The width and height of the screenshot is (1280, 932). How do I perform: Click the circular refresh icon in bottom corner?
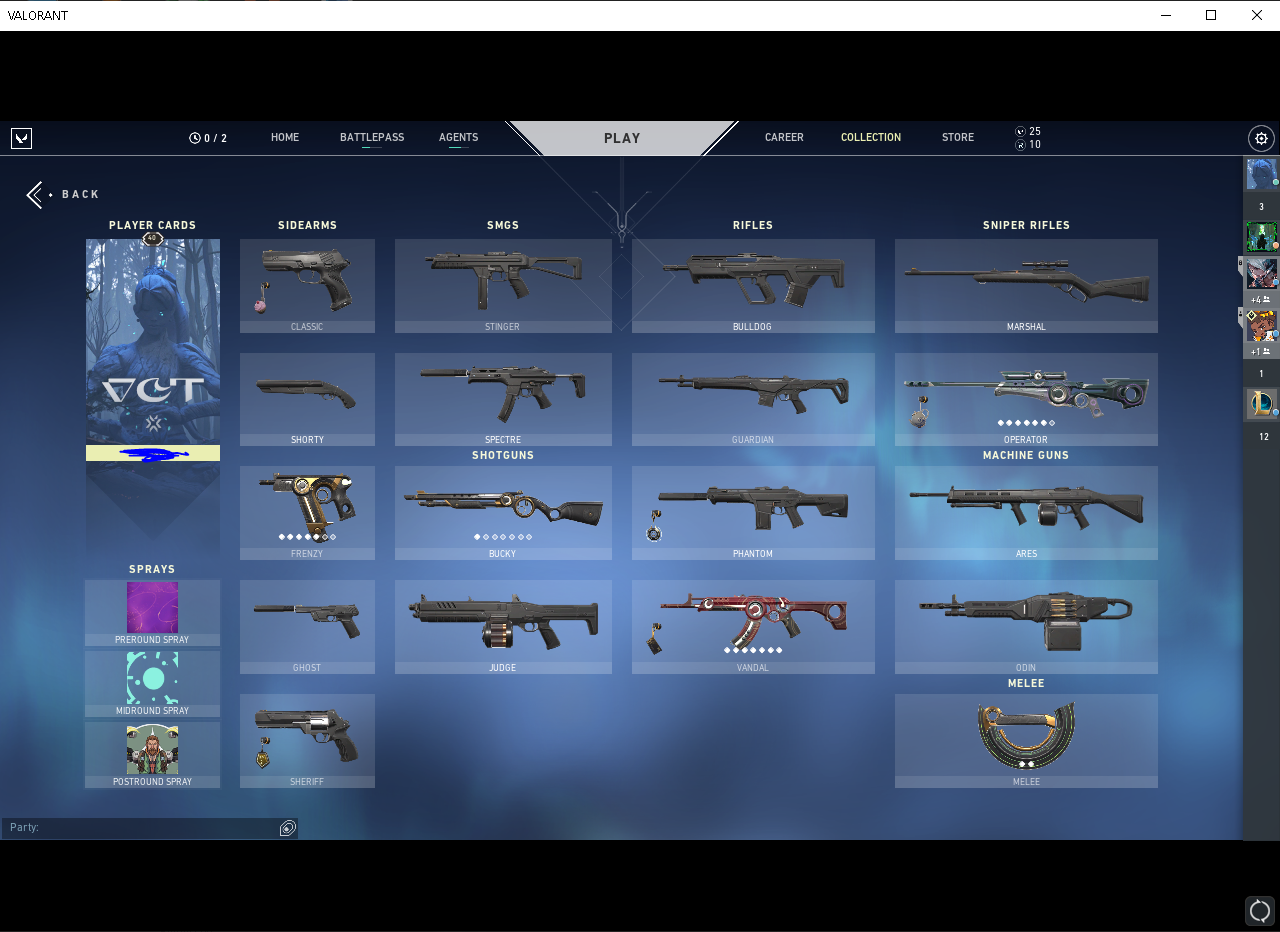coord(1260,911)
